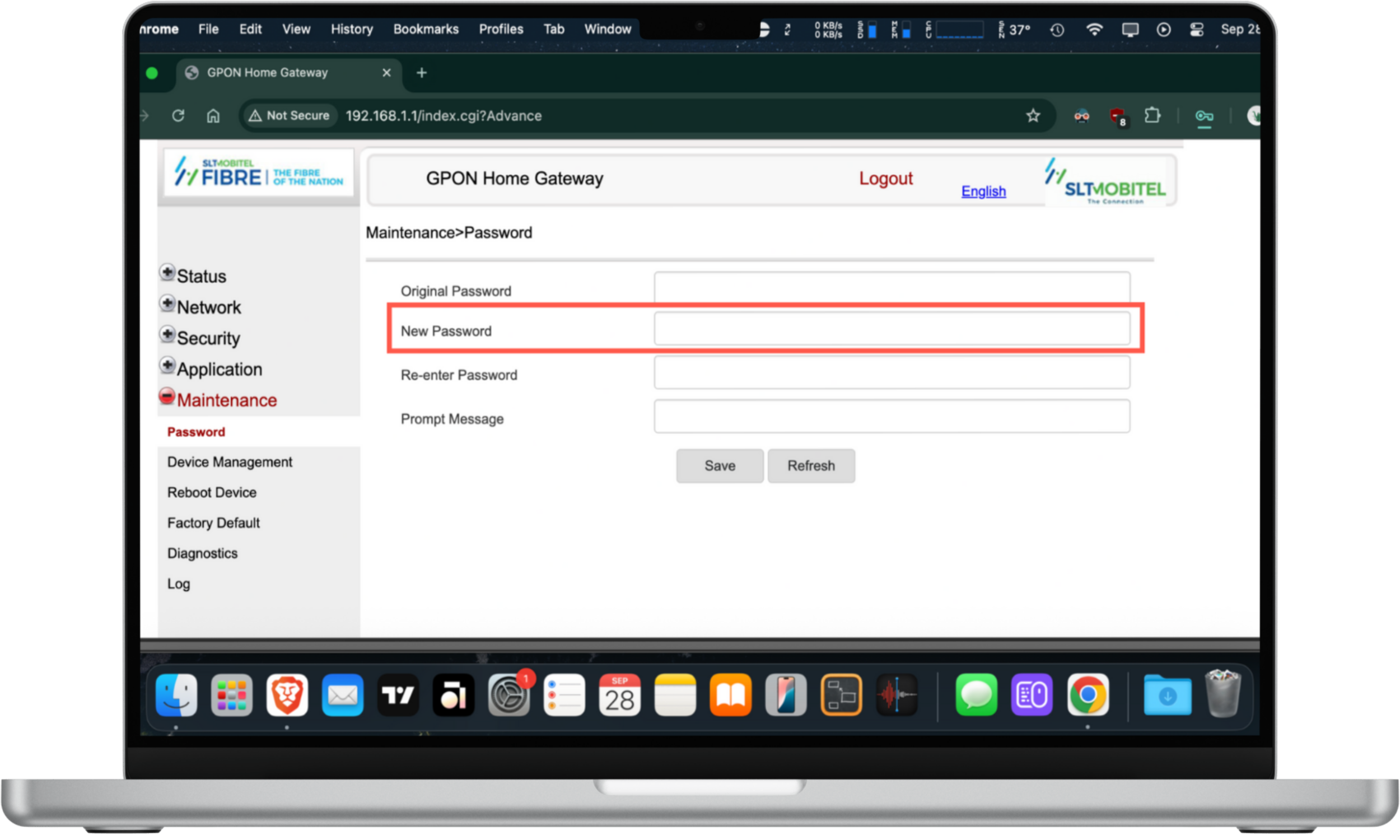
Task: Open Reboot Device page
Action: [212, 492]
